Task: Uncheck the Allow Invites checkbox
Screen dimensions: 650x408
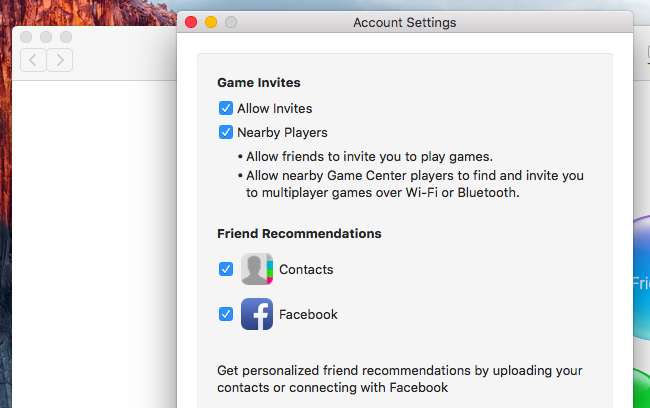Action: (226, 108)
